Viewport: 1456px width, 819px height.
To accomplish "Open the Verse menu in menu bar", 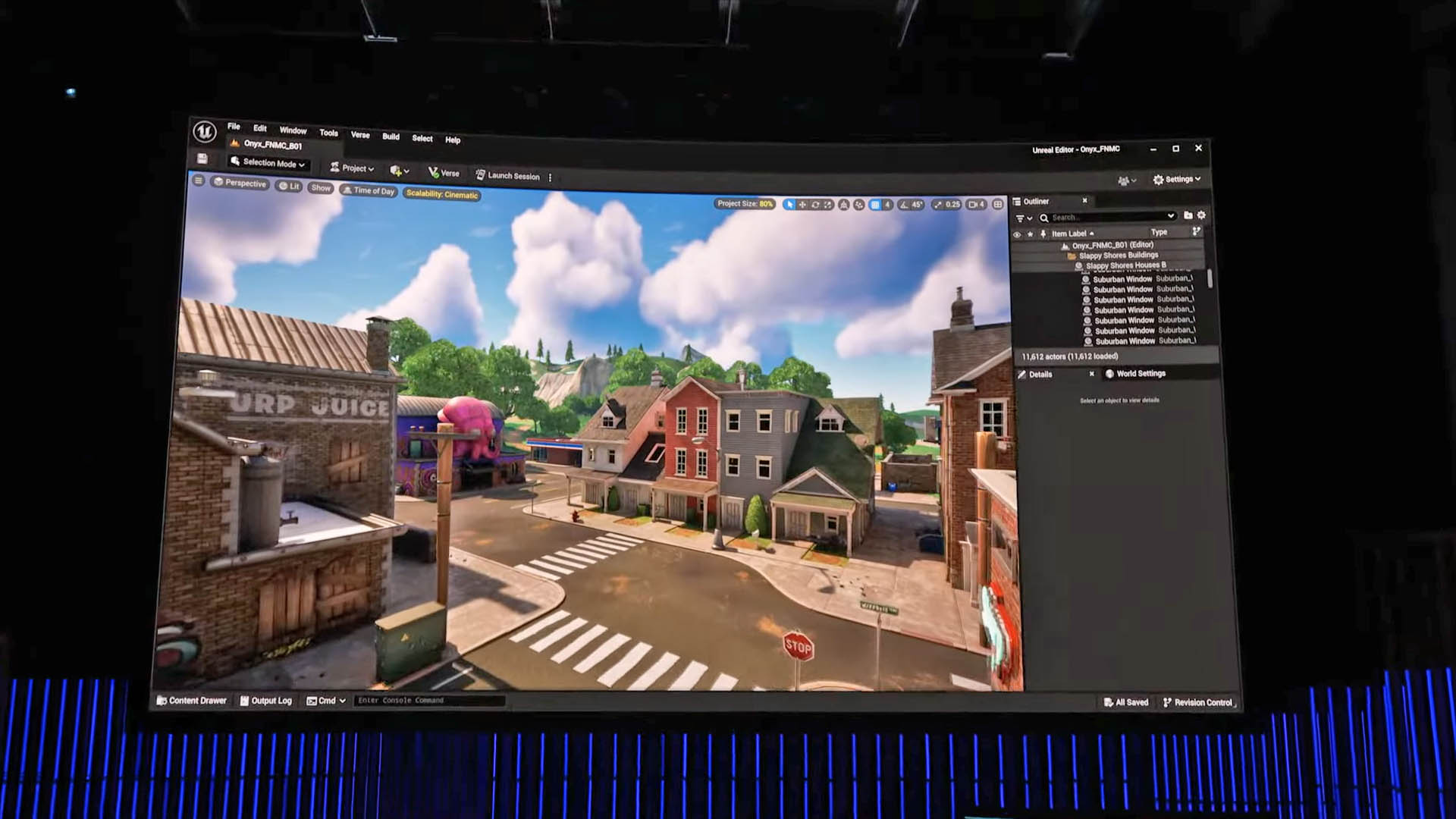I will click(x=360, y=135).
